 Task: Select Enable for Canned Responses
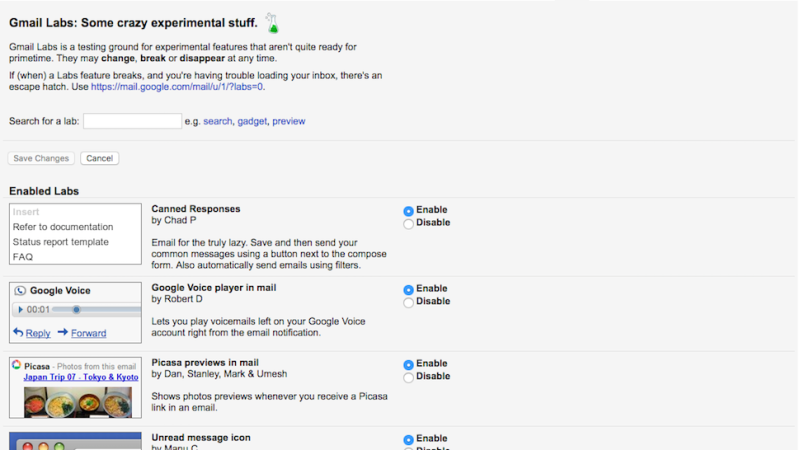(408, 211)
